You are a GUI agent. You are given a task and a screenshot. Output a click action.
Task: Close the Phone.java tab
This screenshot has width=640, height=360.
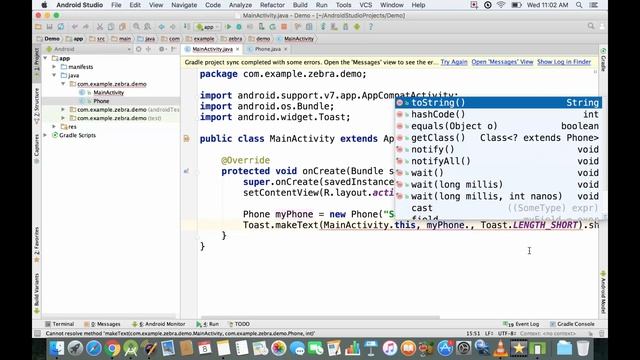click(x=286, y=49)
